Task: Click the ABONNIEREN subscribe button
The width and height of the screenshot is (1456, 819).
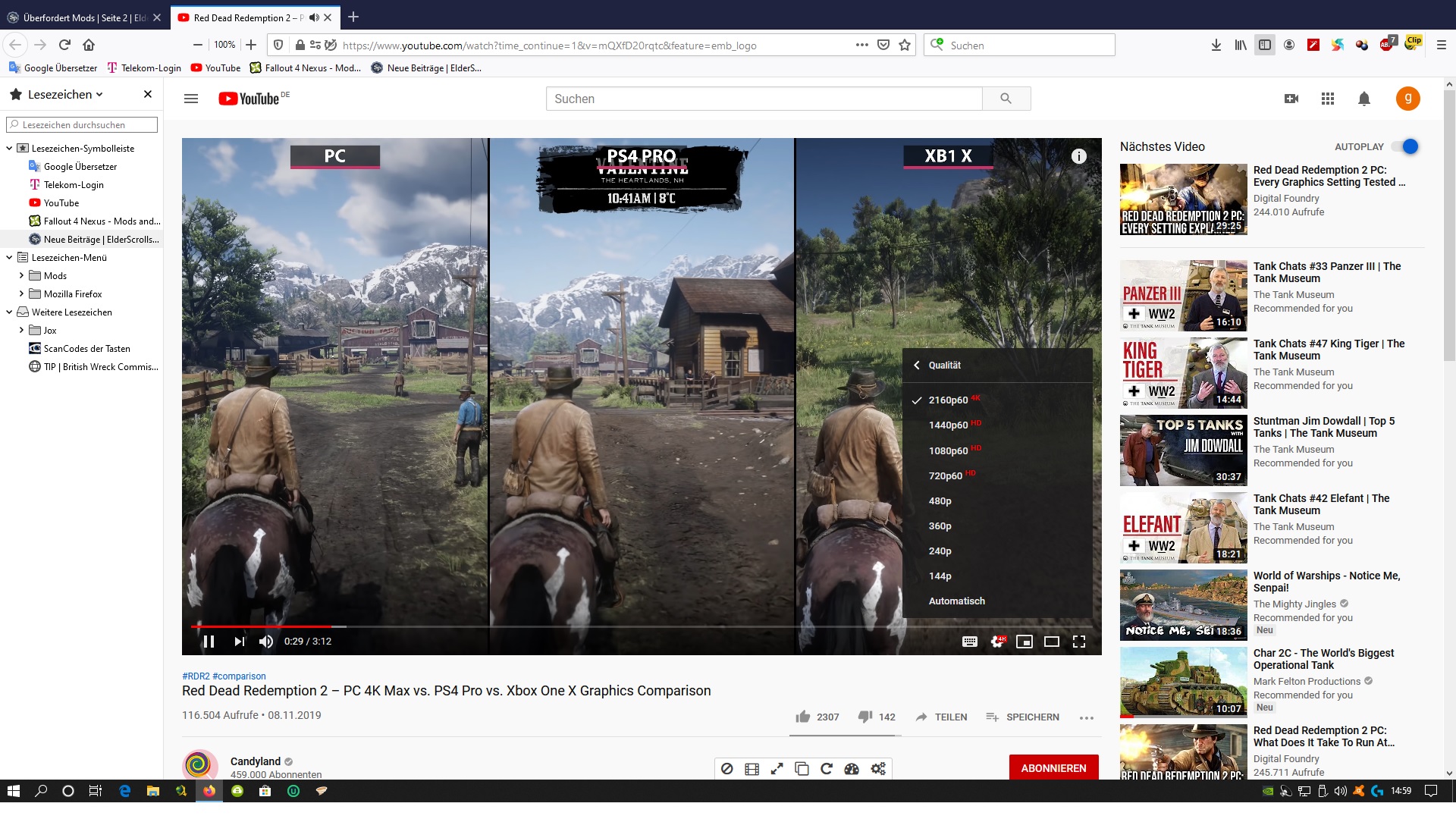Action: (1053, 767)
